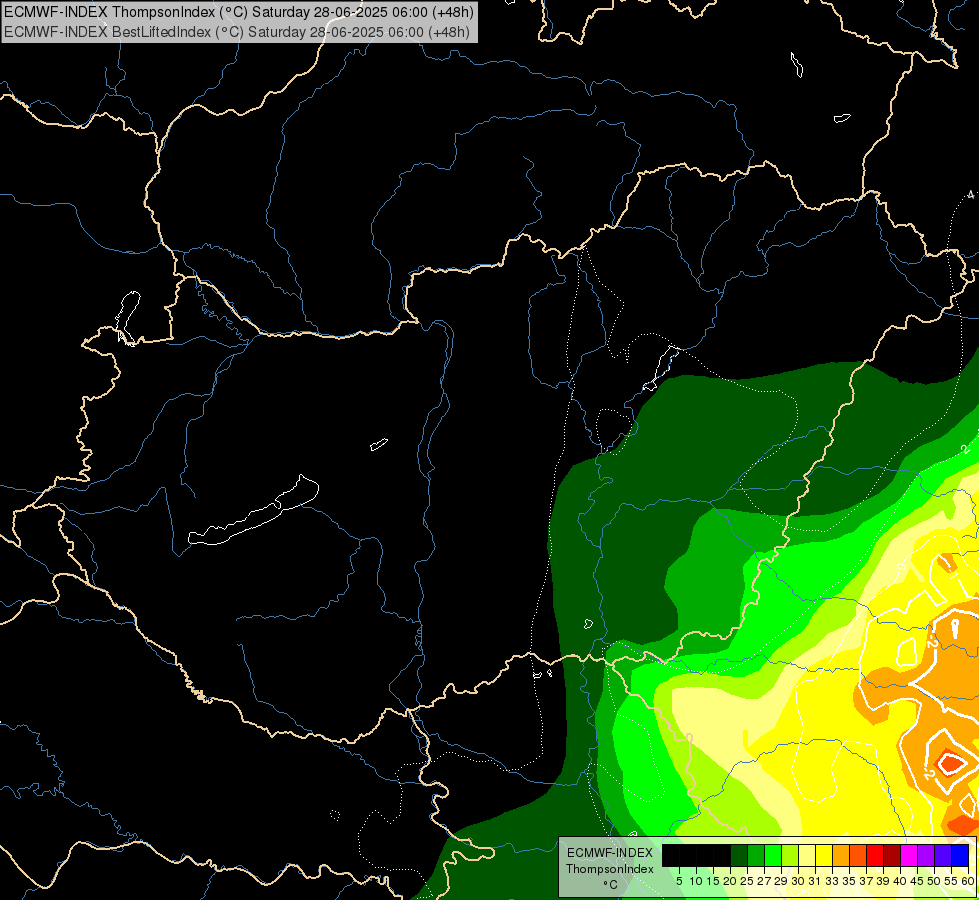
Task: Click the BestLiftedIndex title line at top
Action: point(237,32)
